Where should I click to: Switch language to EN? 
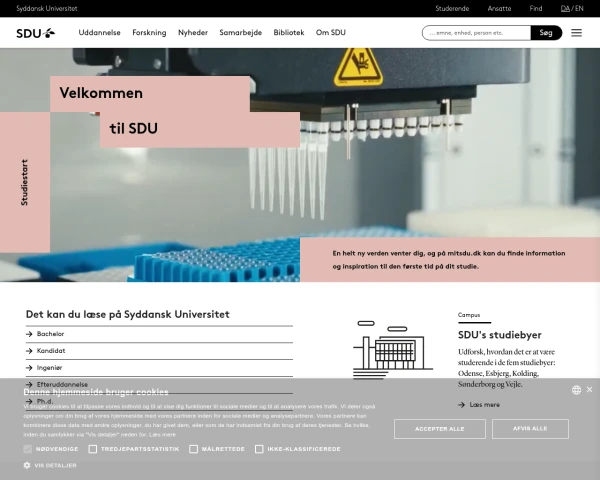point(579,8)
